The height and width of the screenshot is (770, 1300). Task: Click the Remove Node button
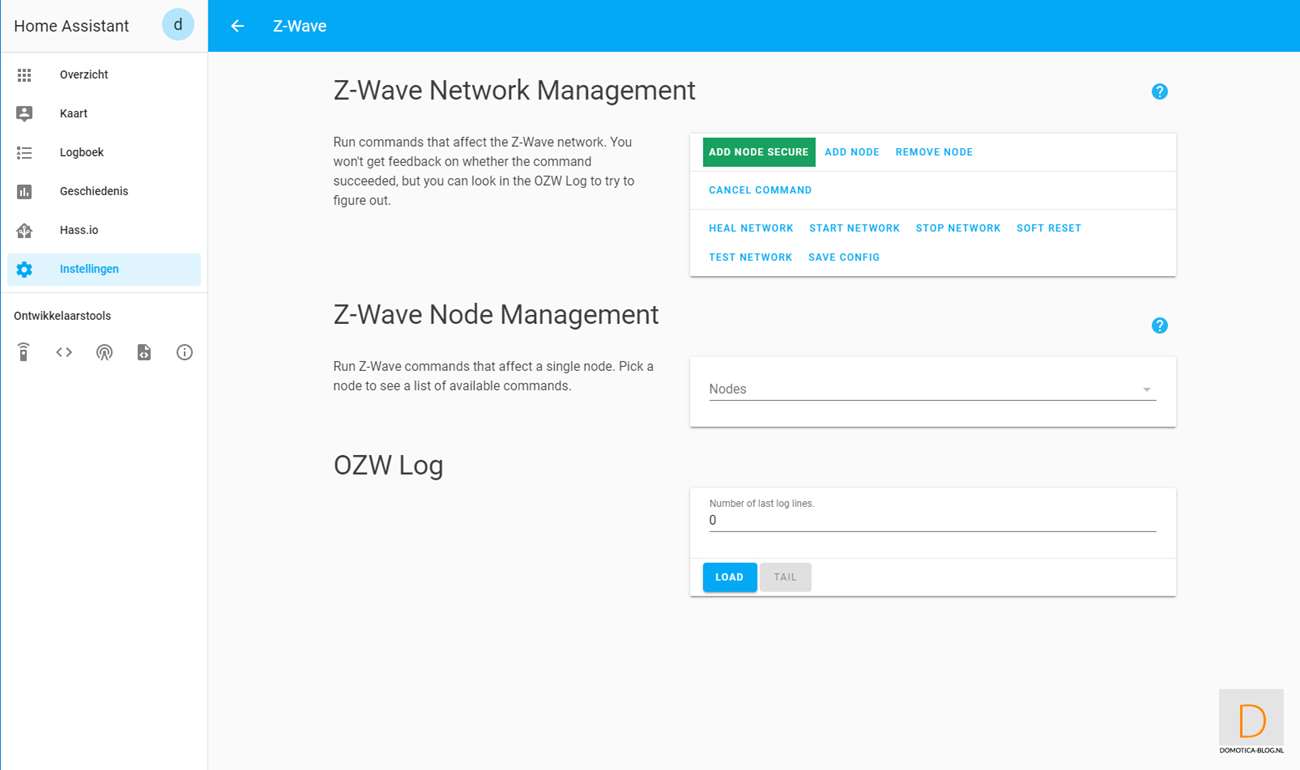click(934, 152)
